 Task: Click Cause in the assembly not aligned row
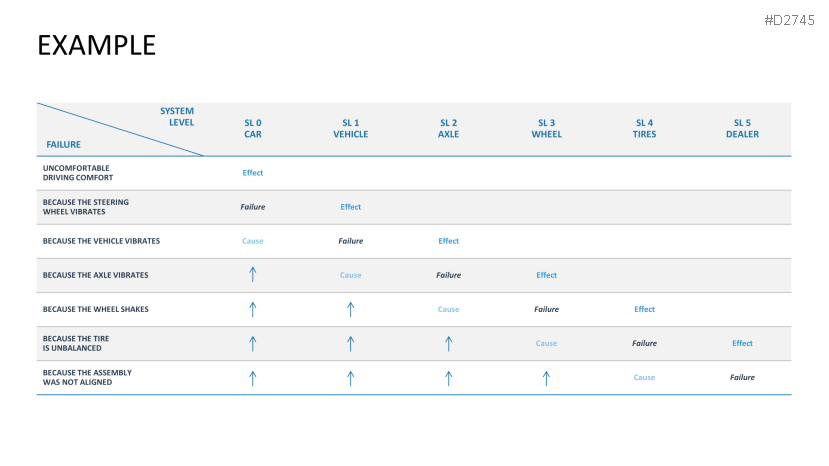[x=644, y=378]
